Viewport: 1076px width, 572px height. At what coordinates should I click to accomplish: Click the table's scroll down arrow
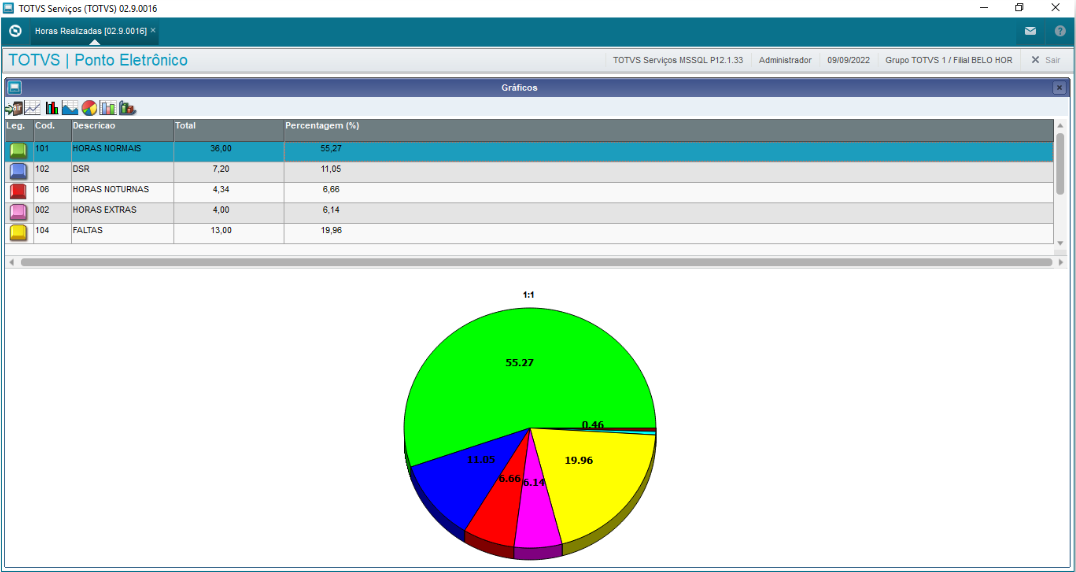(x=1060, y=243)
